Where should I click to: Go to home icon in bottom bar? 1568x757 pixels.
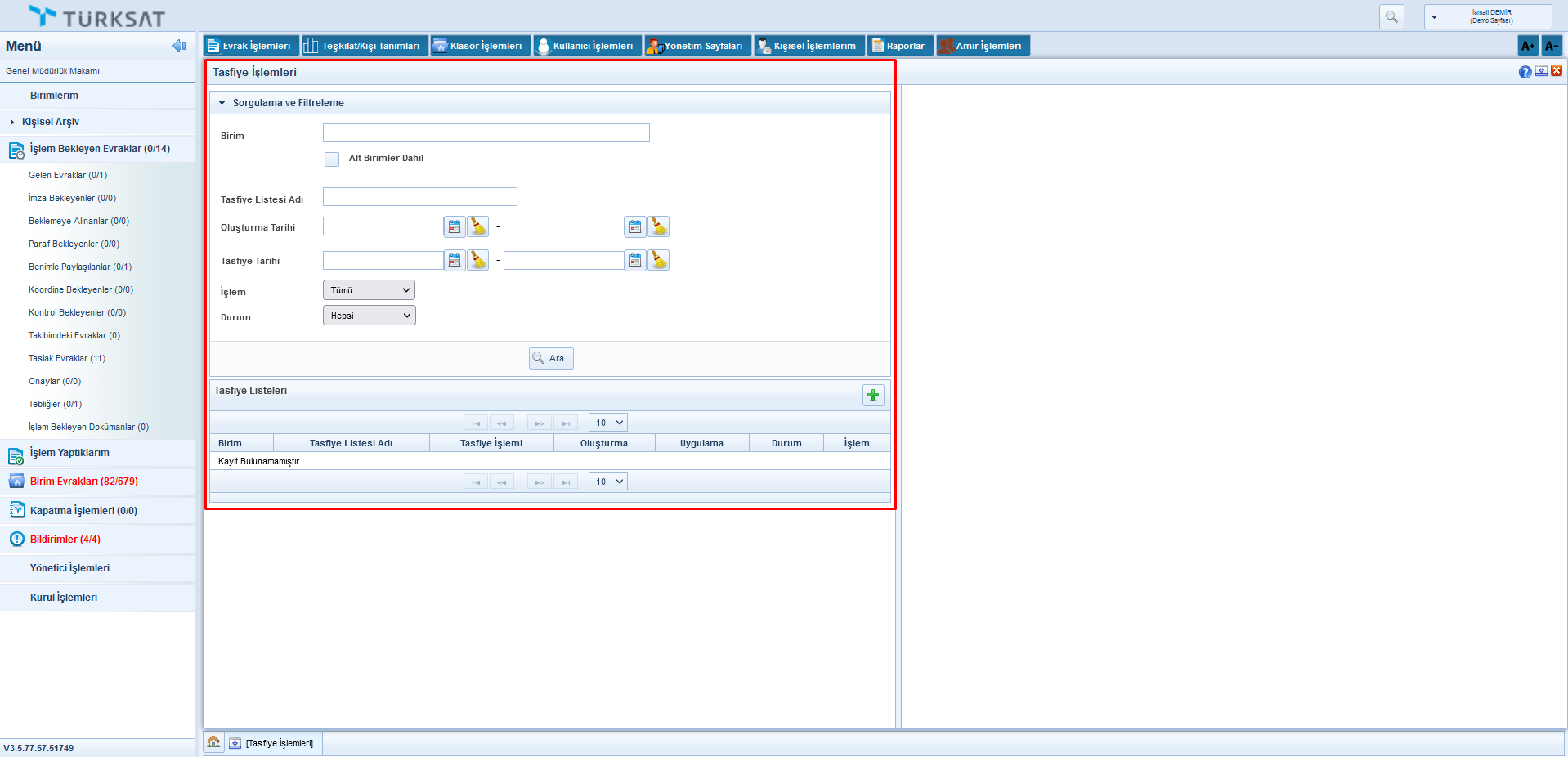pyautogui.click(x=213, y=742)
